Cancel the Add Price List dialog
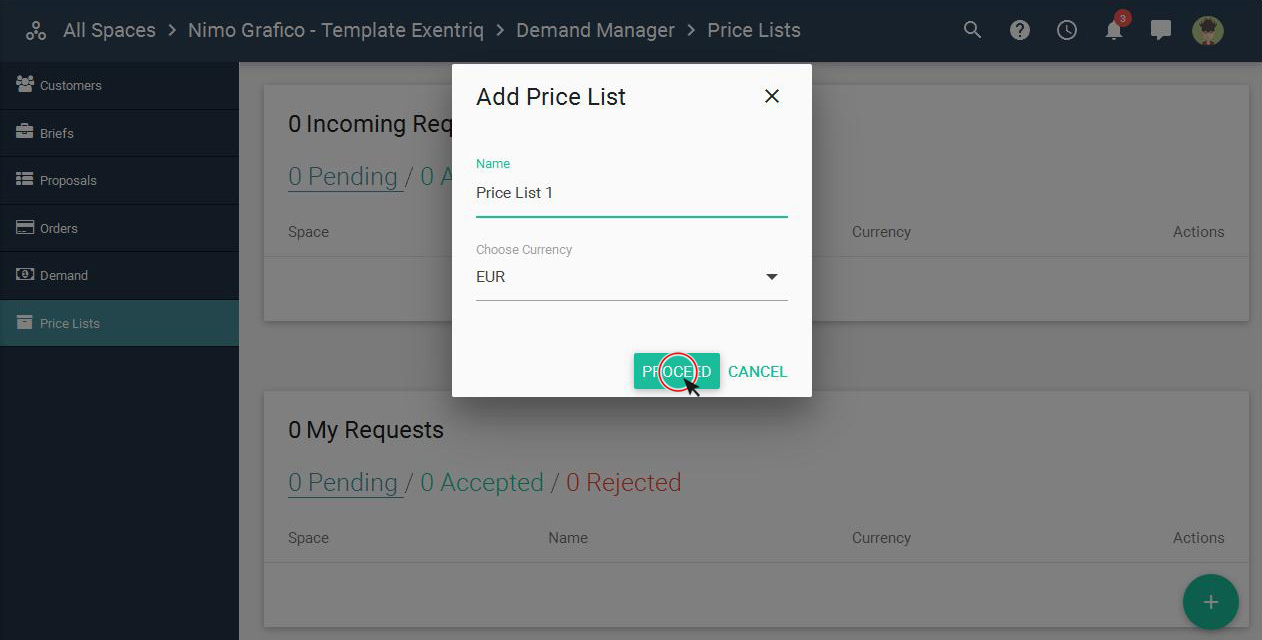1262x640 pixels. [758, 371]
